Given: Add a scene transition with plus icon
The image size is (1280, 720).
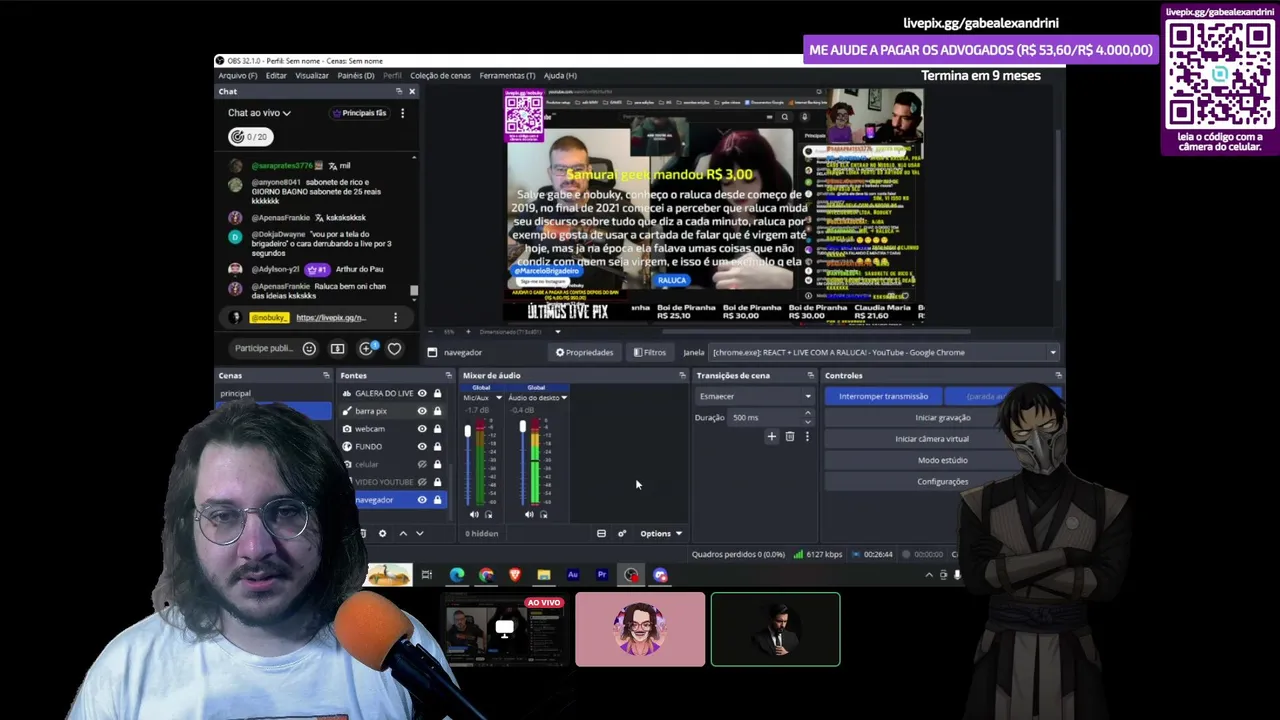Looking at the screenshot, I should [771, 436].
